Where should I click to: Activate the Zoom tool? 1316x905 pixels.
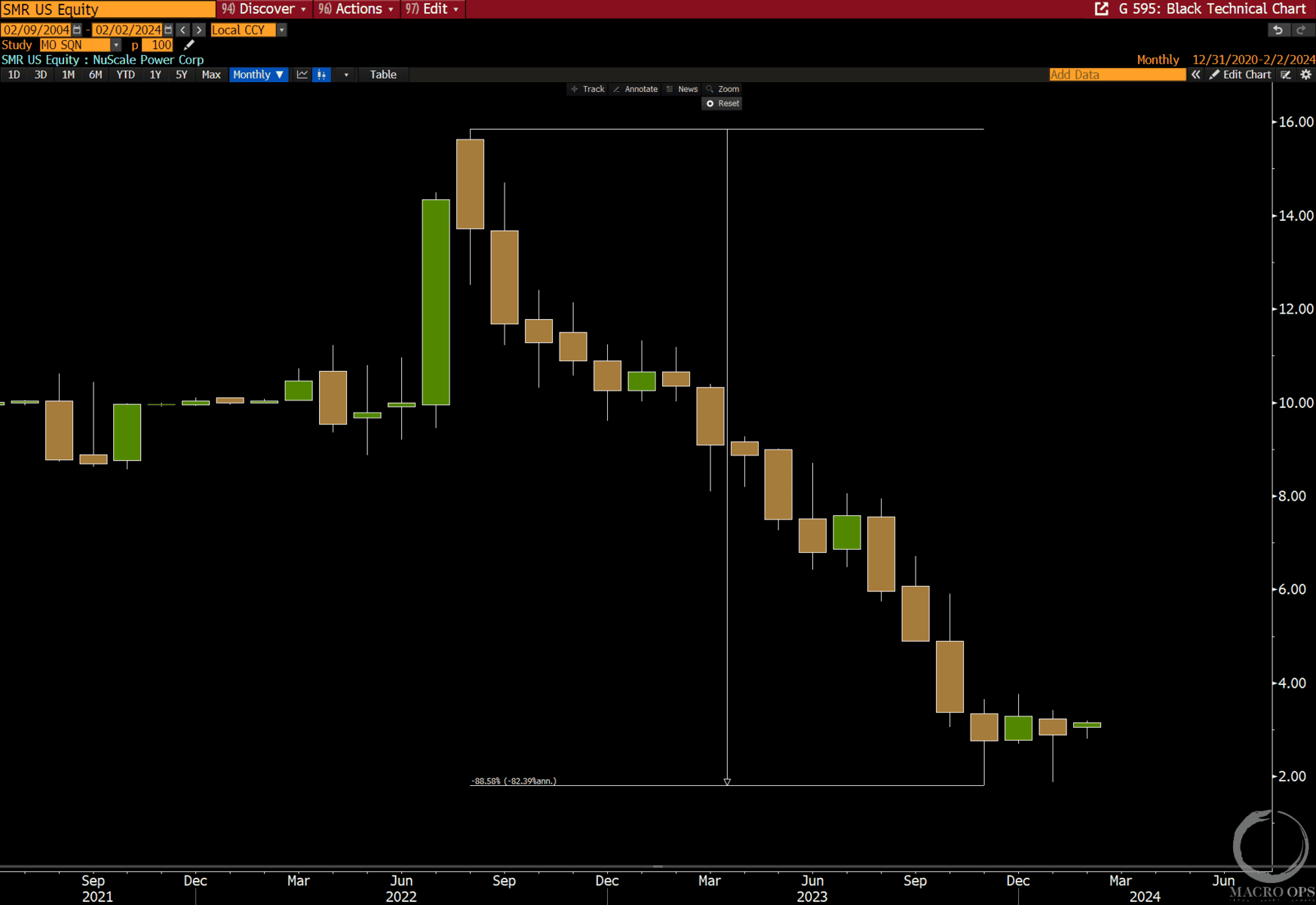(722, 89)
